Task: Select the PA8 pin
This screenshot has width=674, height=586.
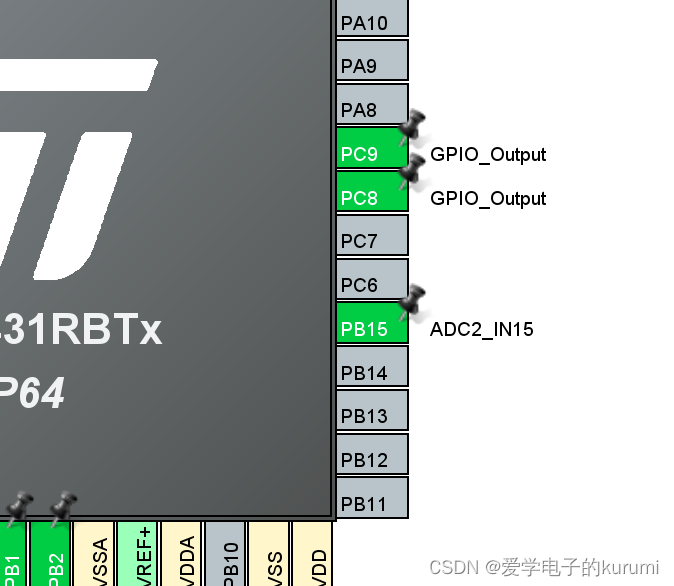Action: 372,104
